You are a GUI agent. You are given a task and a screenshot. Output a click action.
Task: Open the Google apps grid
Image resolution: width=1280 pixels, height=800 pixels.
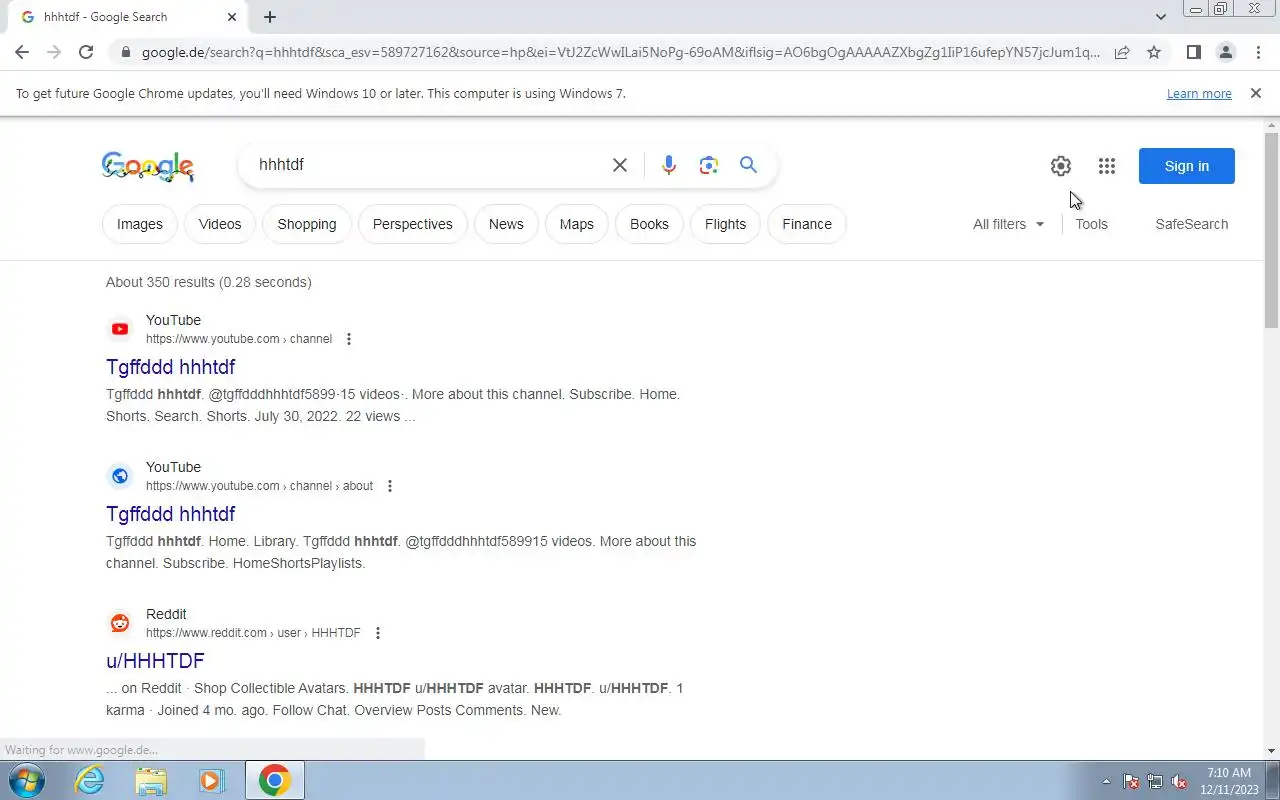tap(1106, 166)
